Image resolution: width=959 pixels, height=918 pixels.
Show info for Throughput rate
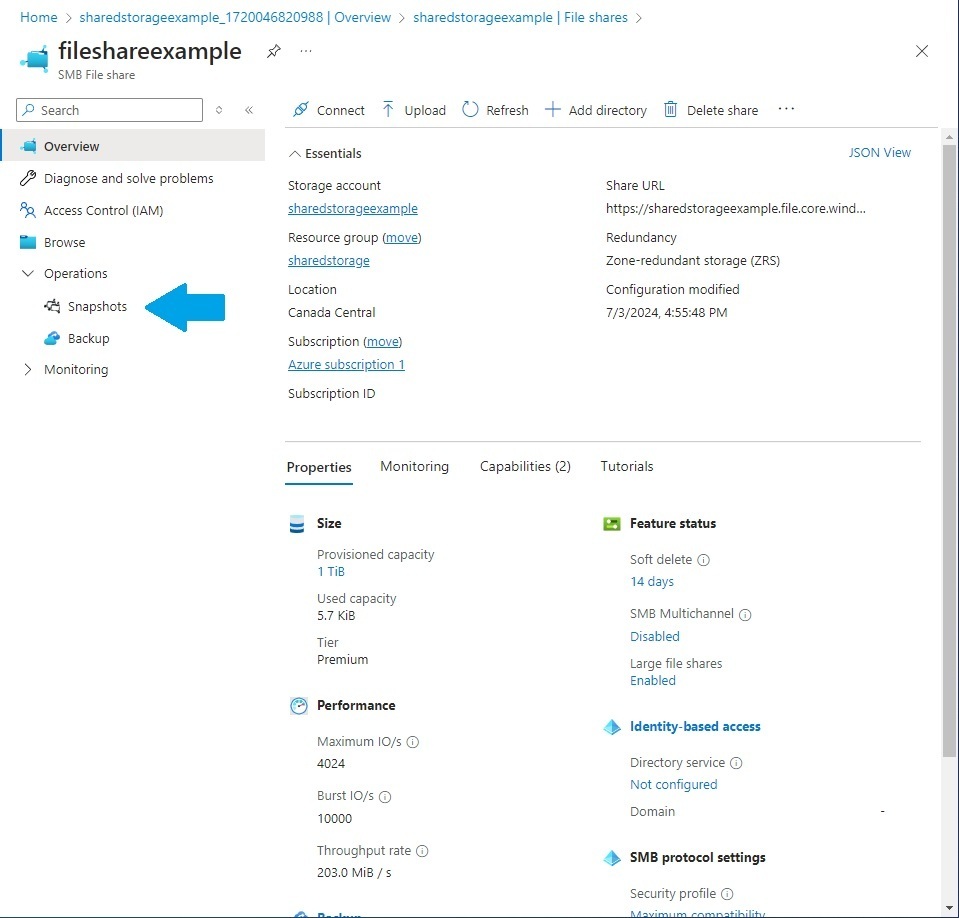(x=422, y=851)
